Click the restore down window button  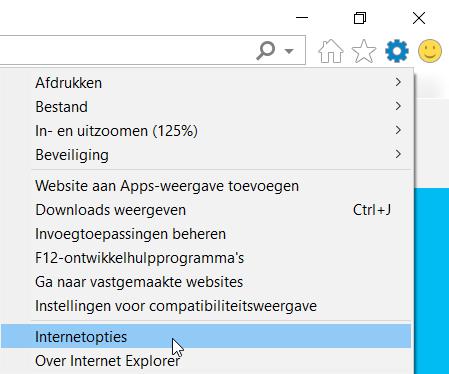[360, 18]
